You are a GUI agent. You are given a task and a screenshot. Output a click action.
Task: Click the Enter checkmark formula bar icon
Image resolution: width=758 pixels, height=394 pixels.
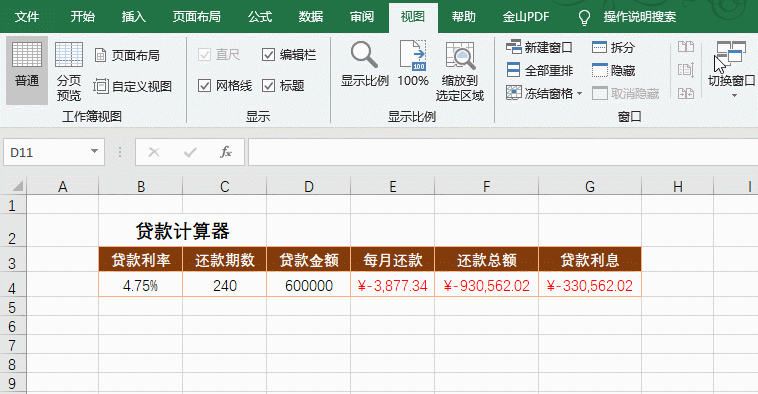[190, 152]
